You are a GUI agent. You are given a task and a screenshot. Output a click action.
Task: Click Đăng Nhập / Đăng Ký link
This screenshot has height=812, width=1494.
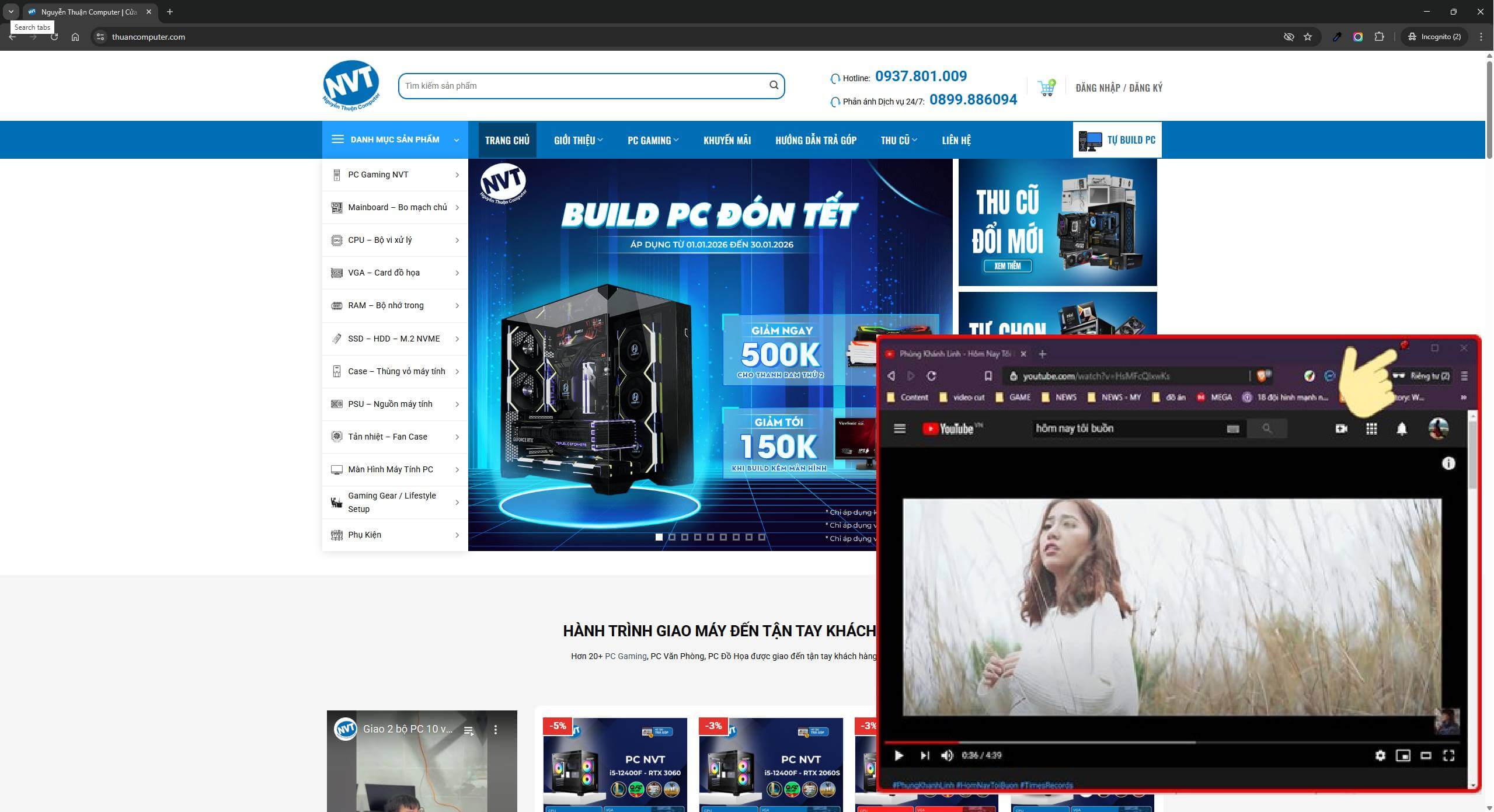1119,88
